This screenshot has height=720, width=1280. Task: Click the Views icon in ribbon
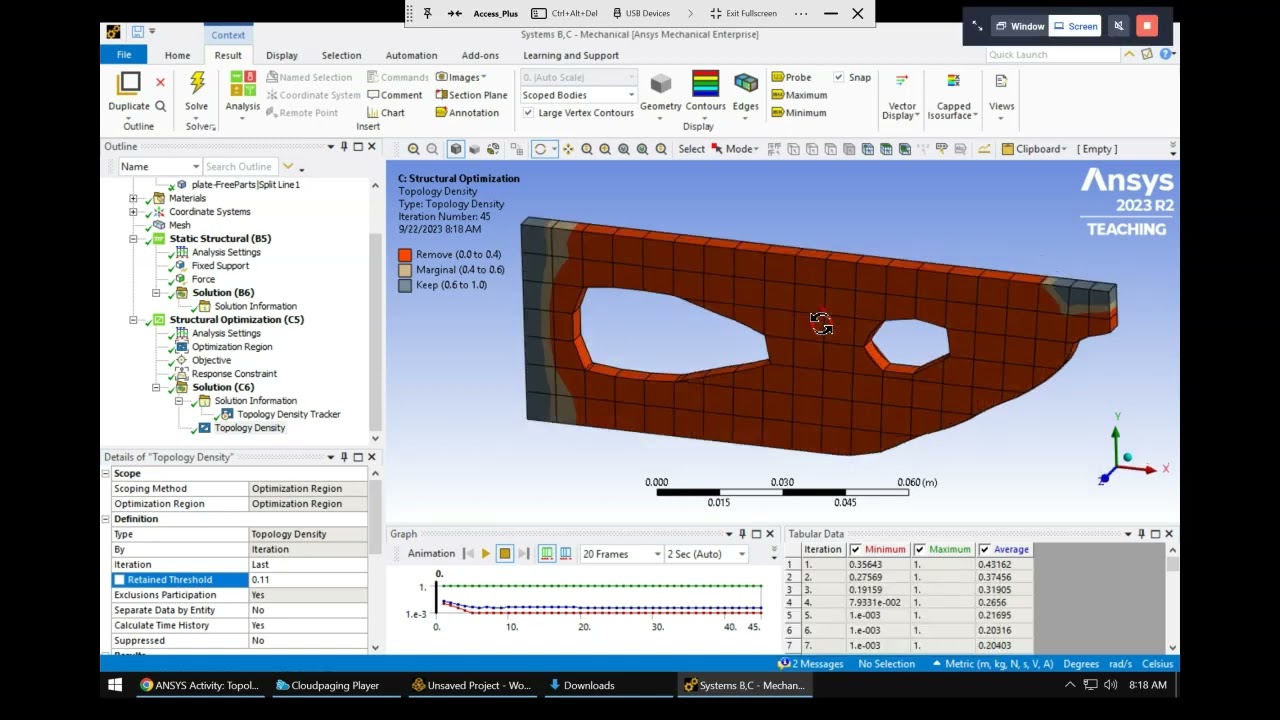coord(1001,80)
